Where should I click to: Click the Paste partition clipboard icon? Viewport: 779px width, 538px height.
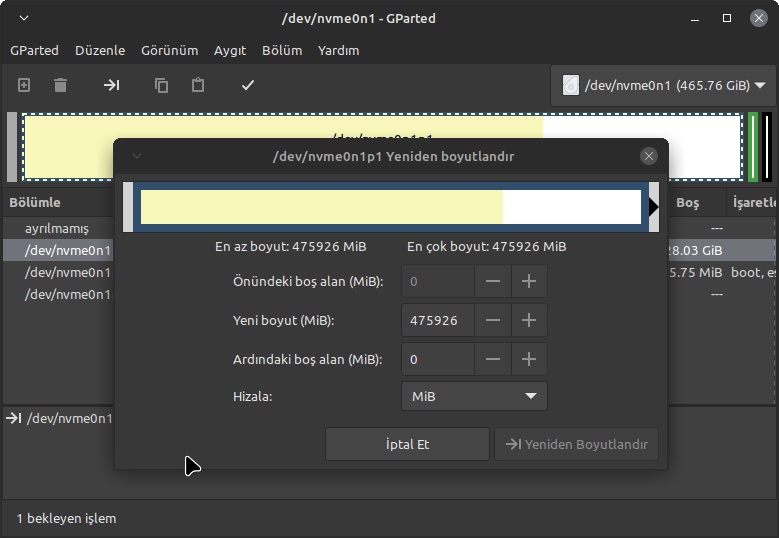198,85
